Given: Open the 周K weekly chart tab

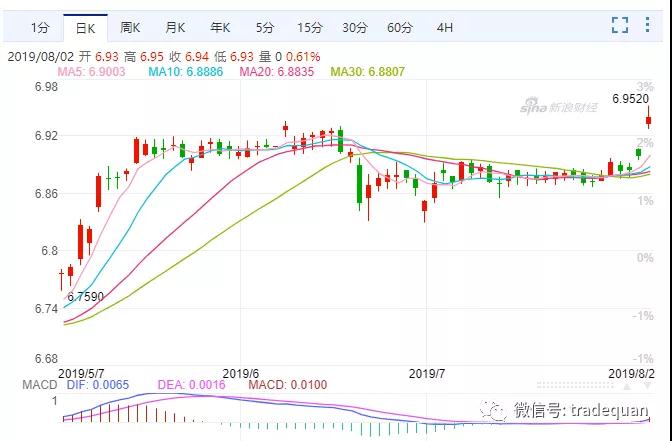Looking at the screenshot, I should pos(130,28).
